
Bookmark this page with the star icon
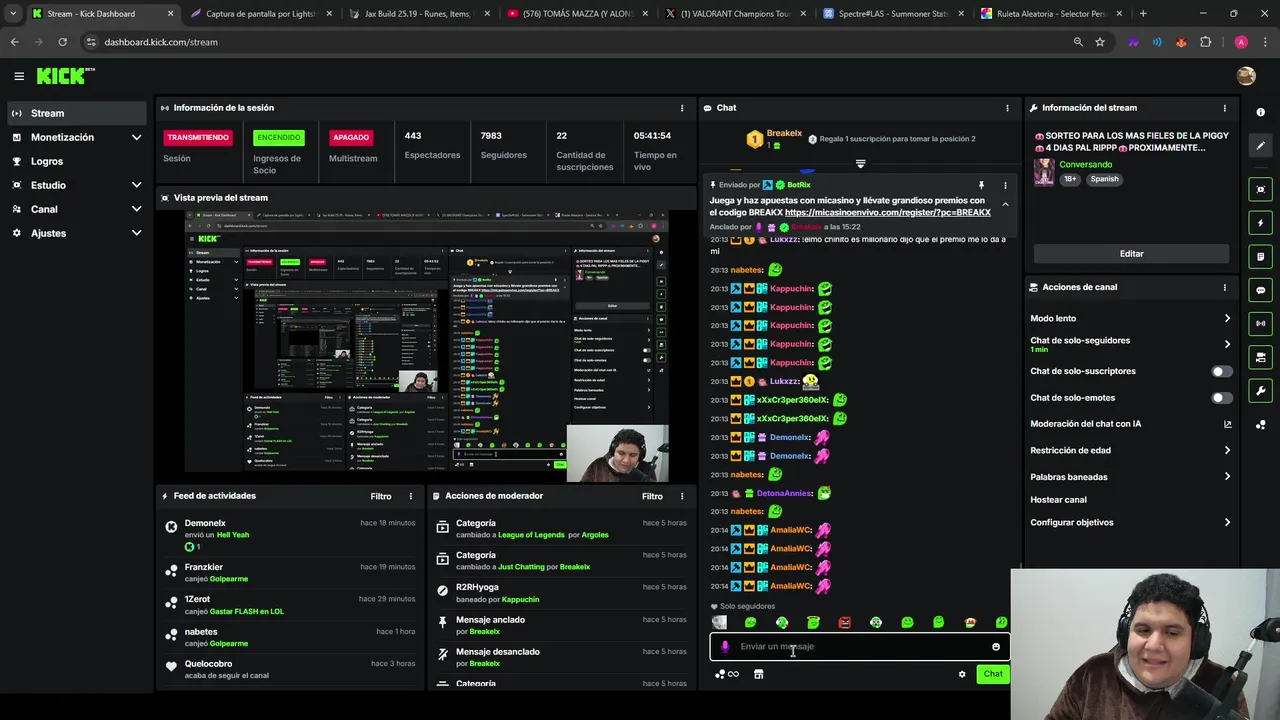pos(1100,42)
